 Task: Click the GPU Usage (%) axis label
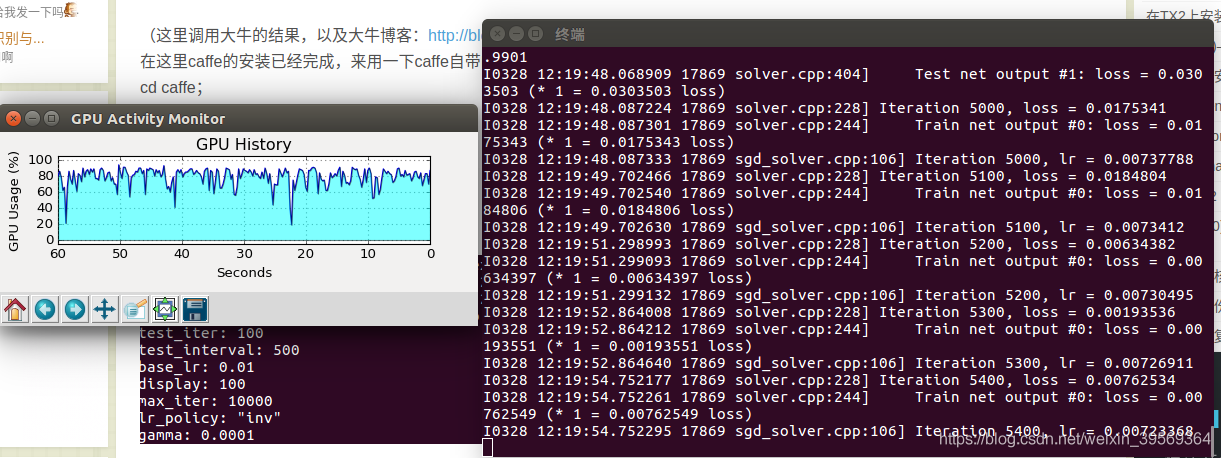click(x=13, y=199)
